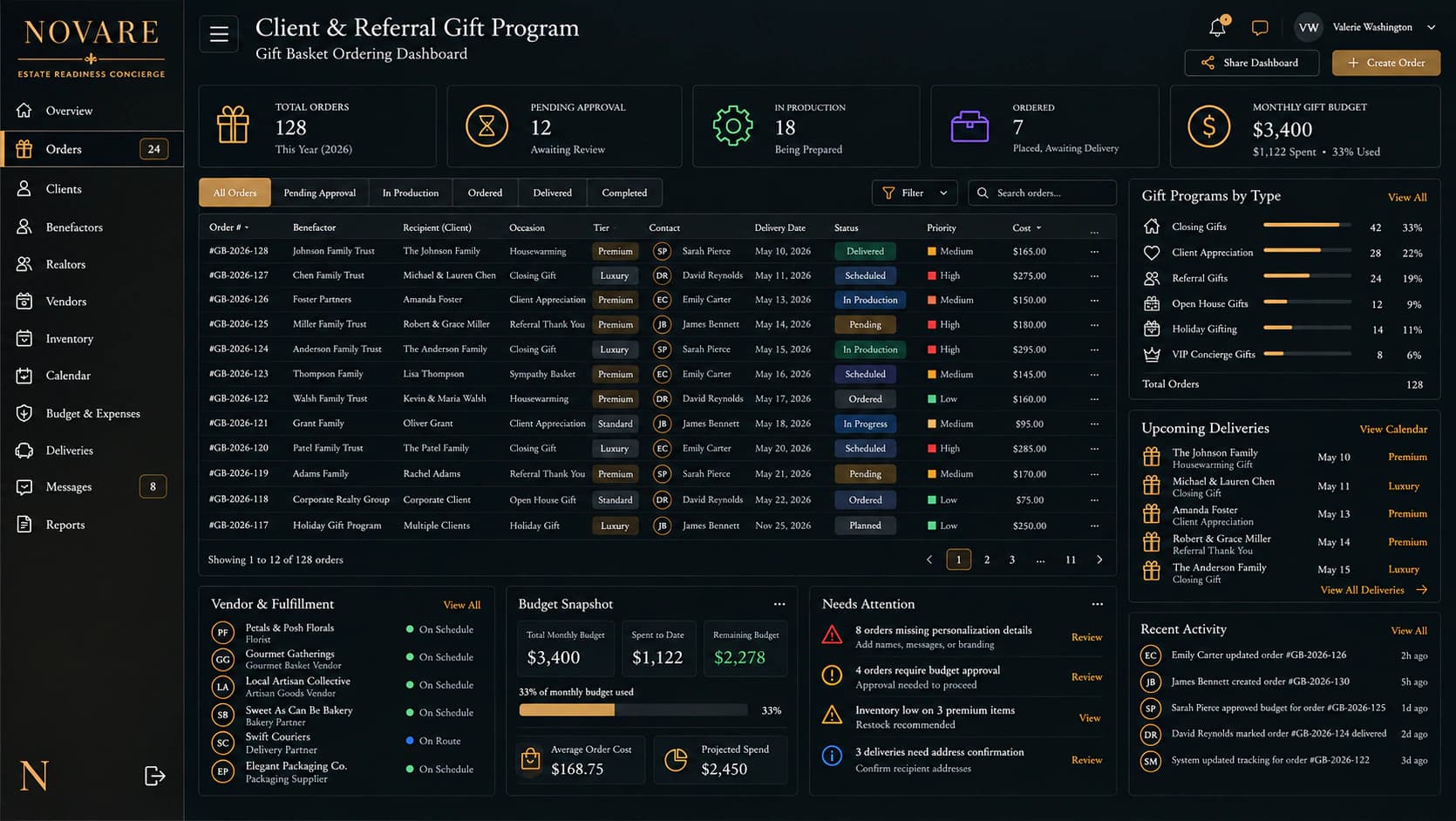The height and width of the screenshot is (821, 1456).
Task: Open Needs Attention more options
Action: (1098, 604)
